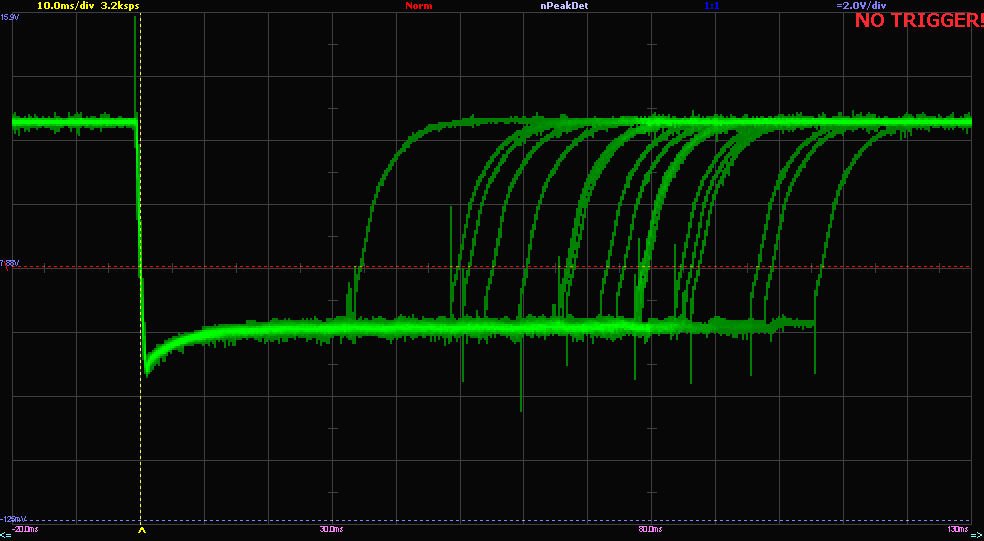Click the yellow trigger position caret marker
The height and width of the screenshot is (541, 984).
[x=141, y=532]
